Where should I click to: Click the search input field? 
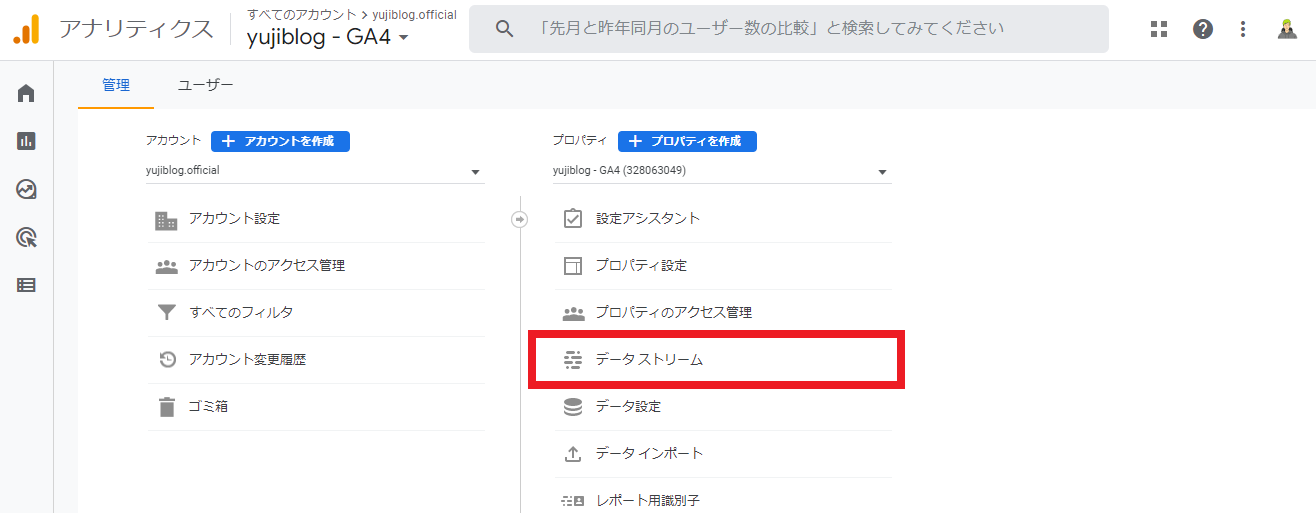point(789,29)
